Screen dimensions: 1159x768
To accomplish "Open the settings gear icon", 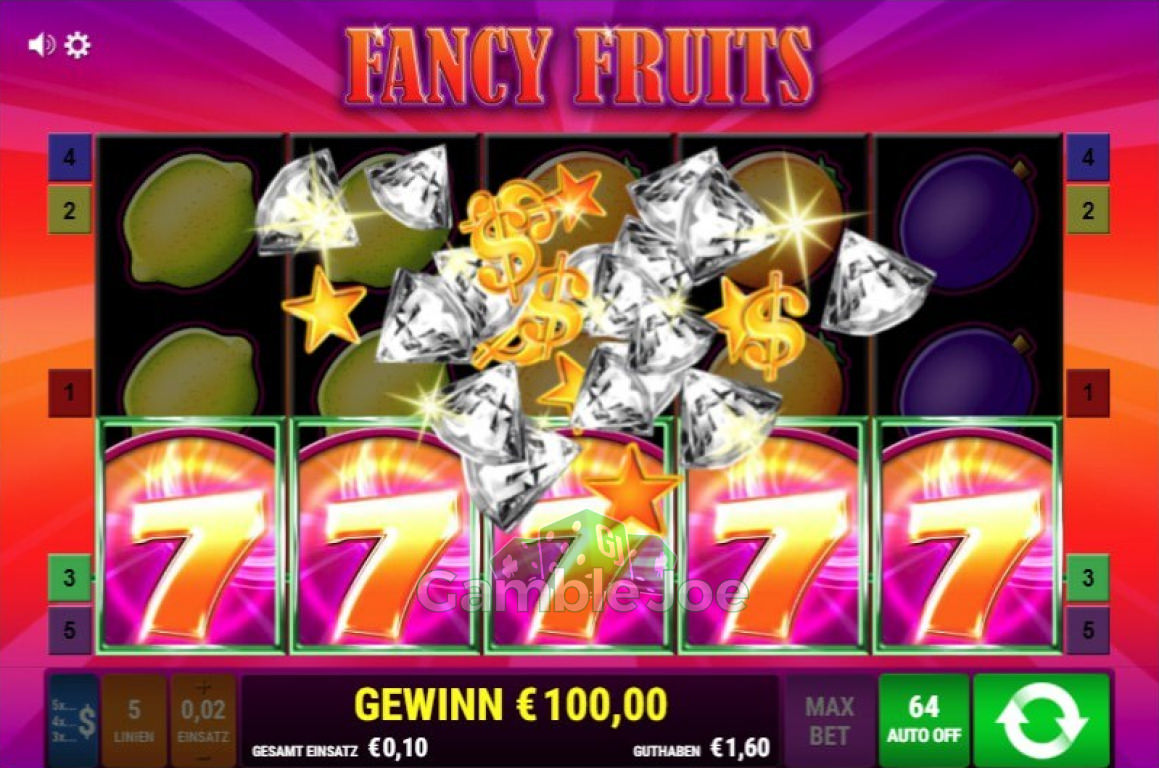I will click(x=77, y=45).
